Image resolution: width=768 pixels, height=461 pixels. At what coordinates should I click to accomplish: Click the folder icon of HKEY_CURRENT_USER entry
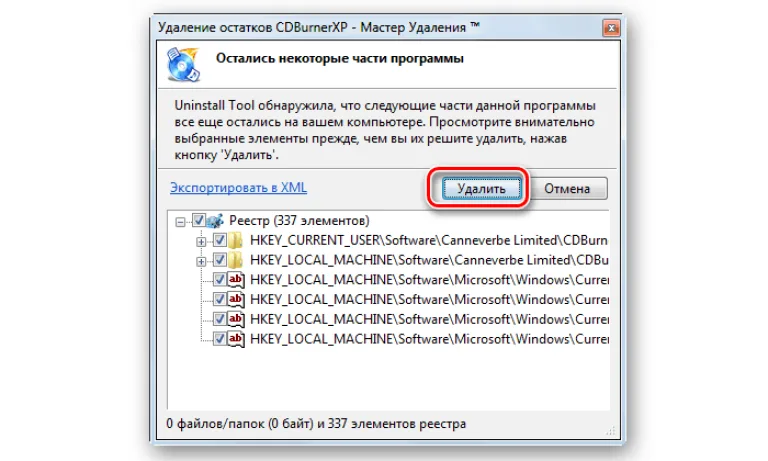236,241
